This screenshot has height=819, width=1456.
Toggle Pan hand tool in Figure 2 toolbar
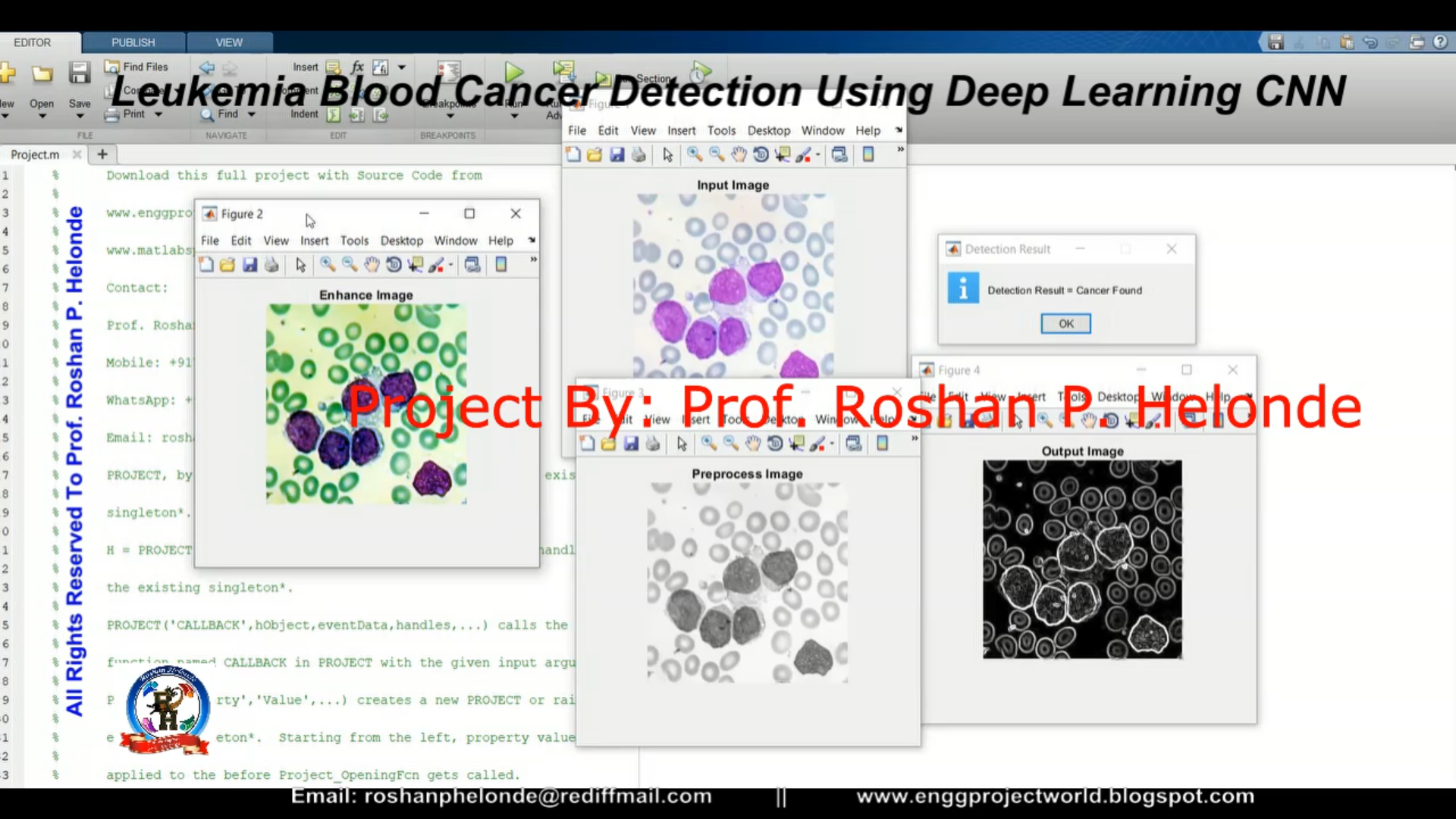click(372, 265)
